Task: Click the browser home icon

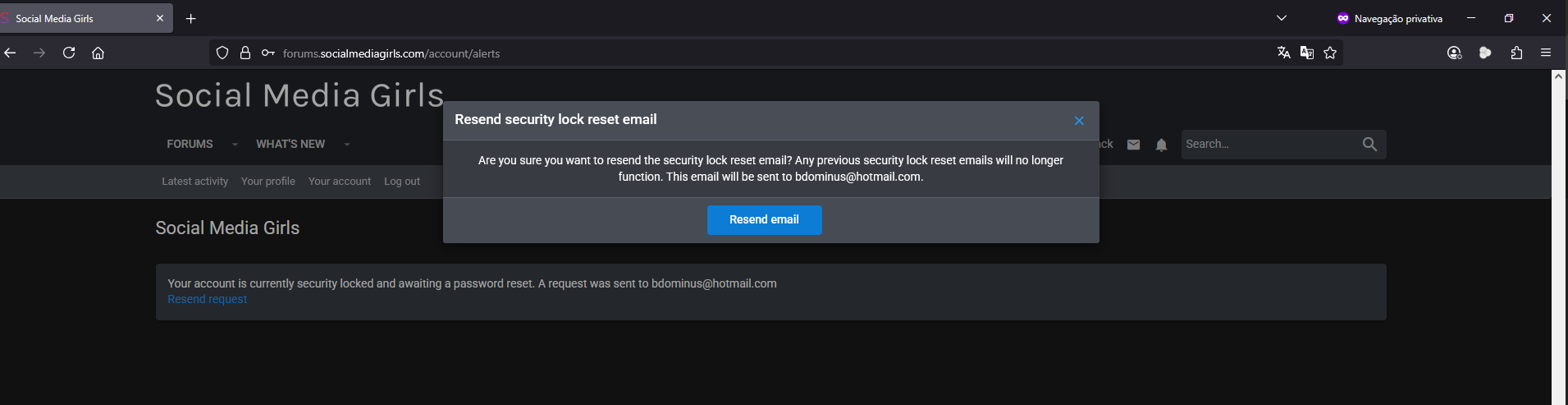Action: coord(98,53)
